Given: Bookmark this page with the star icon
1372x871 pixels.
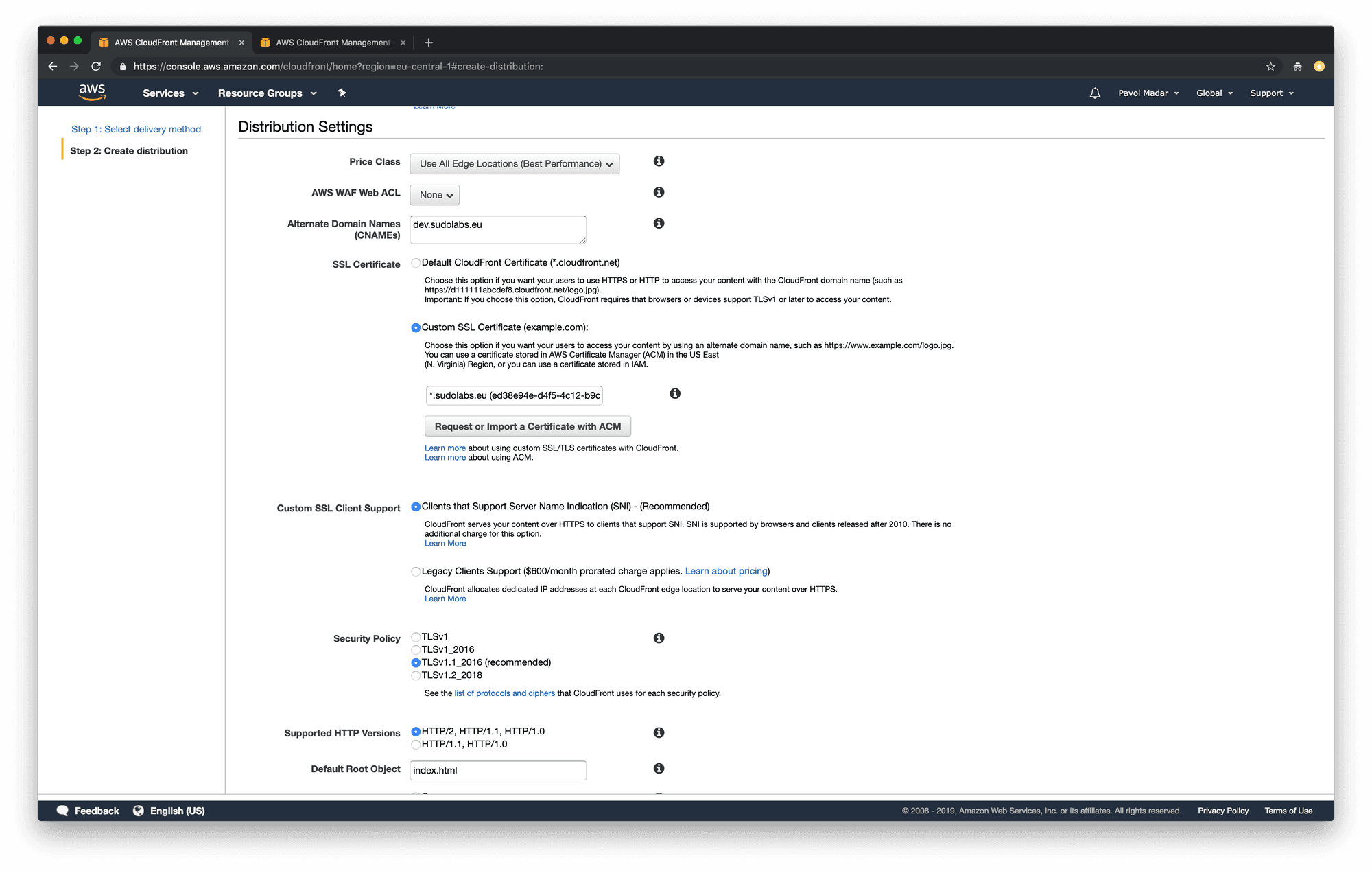Looking at the screenshot, I should pos(1270,67).
